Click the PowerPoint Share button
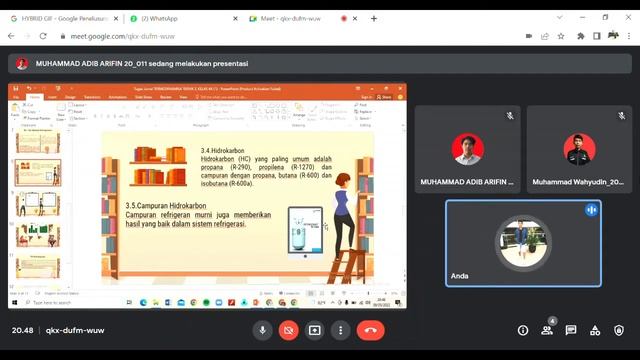640x360 pixels. (x=384, y=97)
